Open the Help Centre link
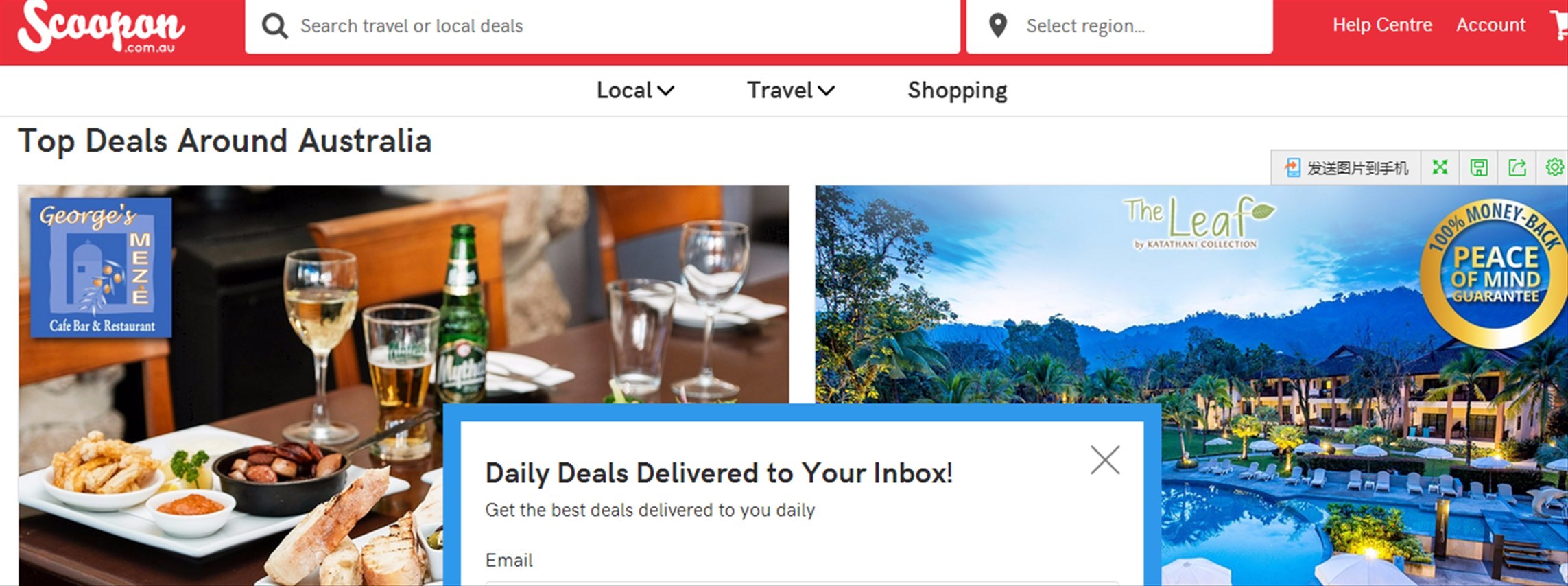This screenshot has height=586, width=1568. pyautogui.click(x=1382, y=25)
